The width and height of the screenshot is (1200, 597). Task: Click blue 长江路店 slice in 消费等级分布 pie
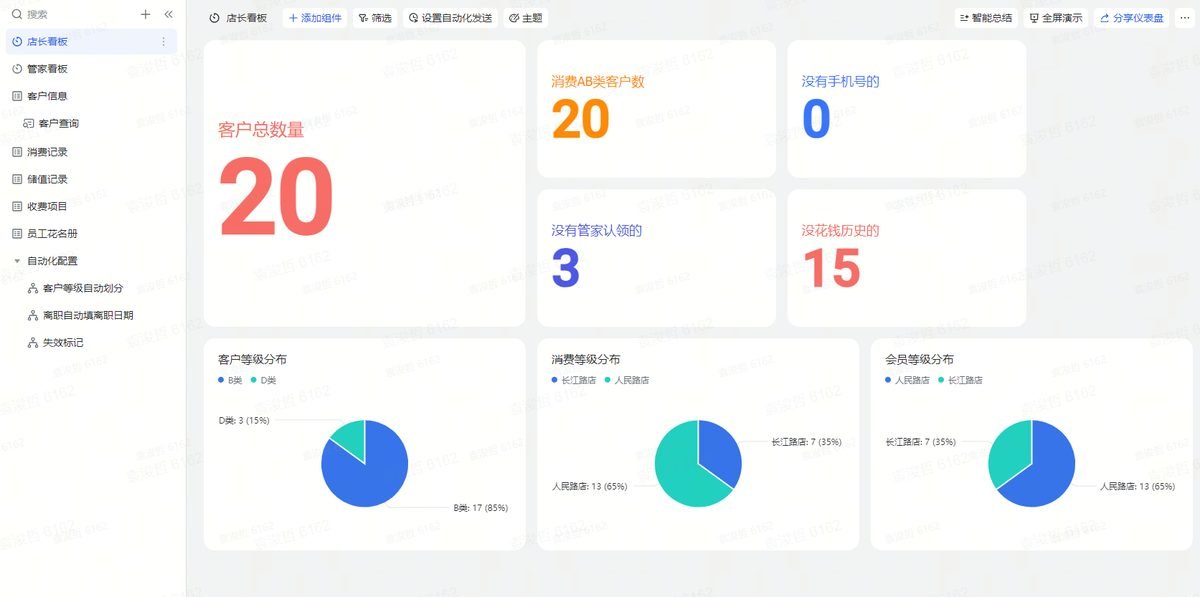[720, 450]
